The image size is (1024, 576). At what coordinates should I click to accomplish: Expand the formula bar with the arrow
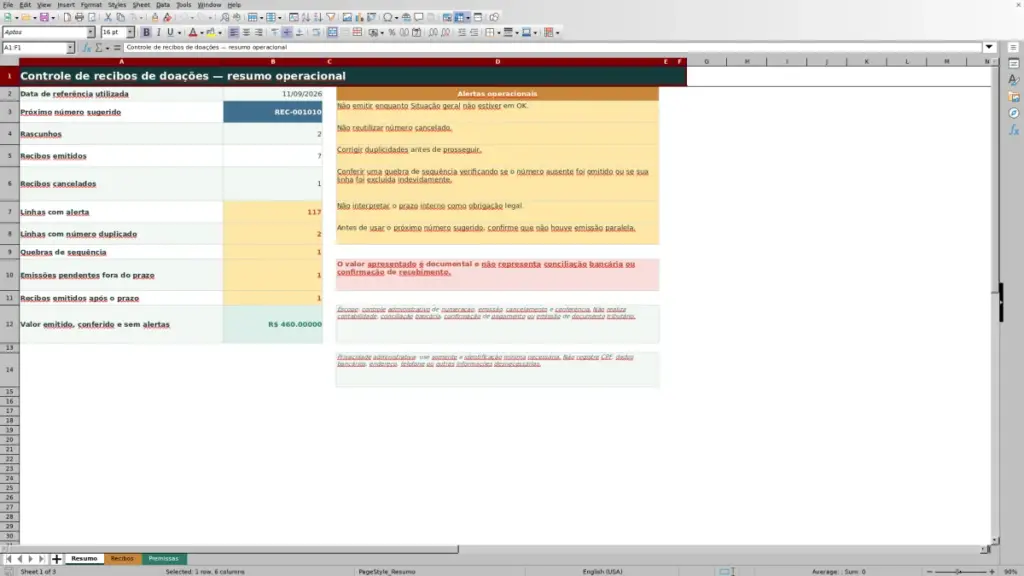989,47
